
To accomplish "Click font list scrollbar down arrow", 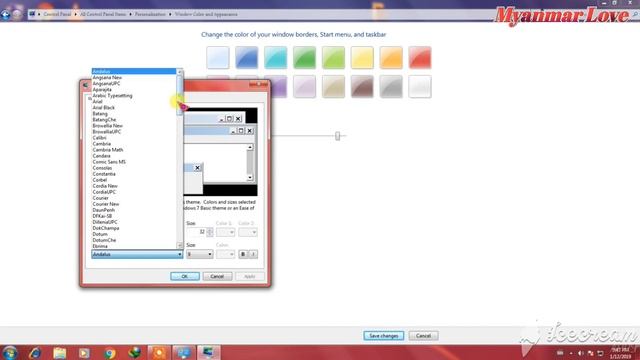I will [x=180, y=245].
